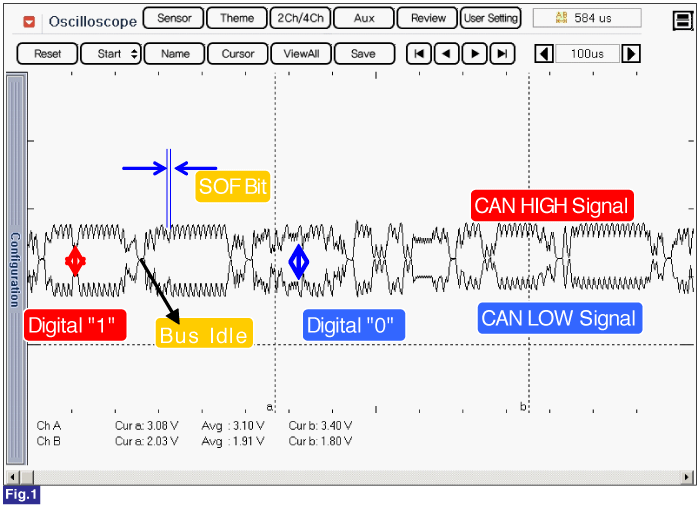Toggle the Cursor button
This screenshot has width=700, height=506.
coord(238,54)
